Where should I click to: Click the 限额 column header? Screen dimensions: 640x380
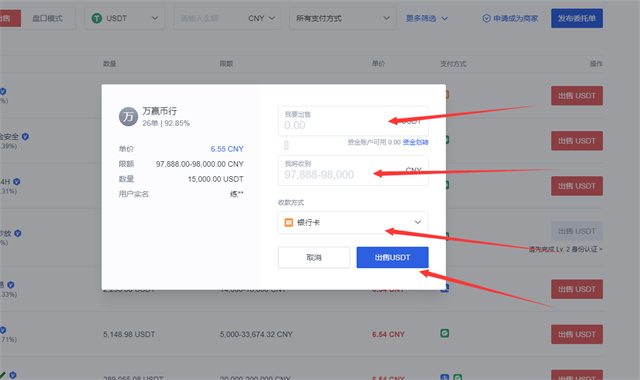pyautogui.click(x=227, y=64)
